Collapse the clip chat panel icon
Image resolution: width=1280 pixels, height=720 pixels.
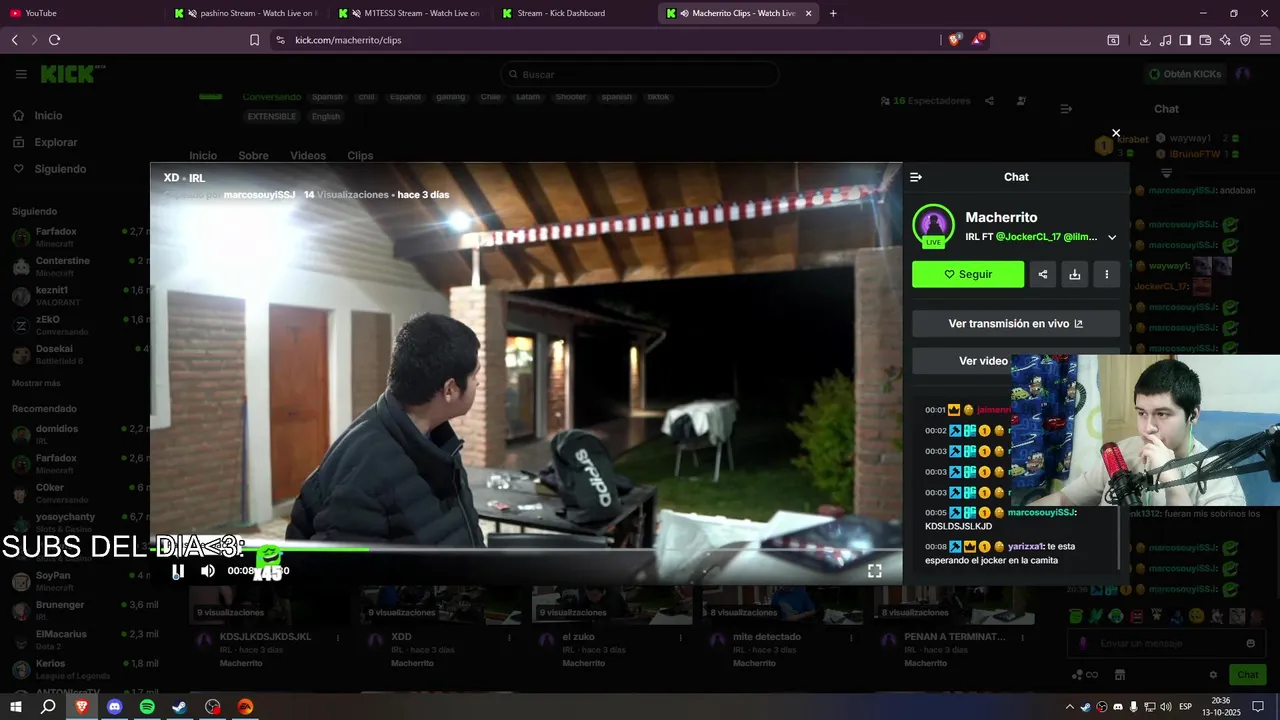[x=916, y=177]
